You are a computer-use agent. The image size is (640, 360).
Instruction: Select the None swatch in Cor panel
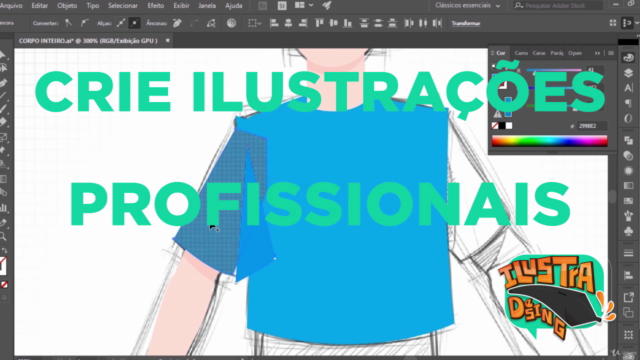pyautogui.click(x=495, y=126)
